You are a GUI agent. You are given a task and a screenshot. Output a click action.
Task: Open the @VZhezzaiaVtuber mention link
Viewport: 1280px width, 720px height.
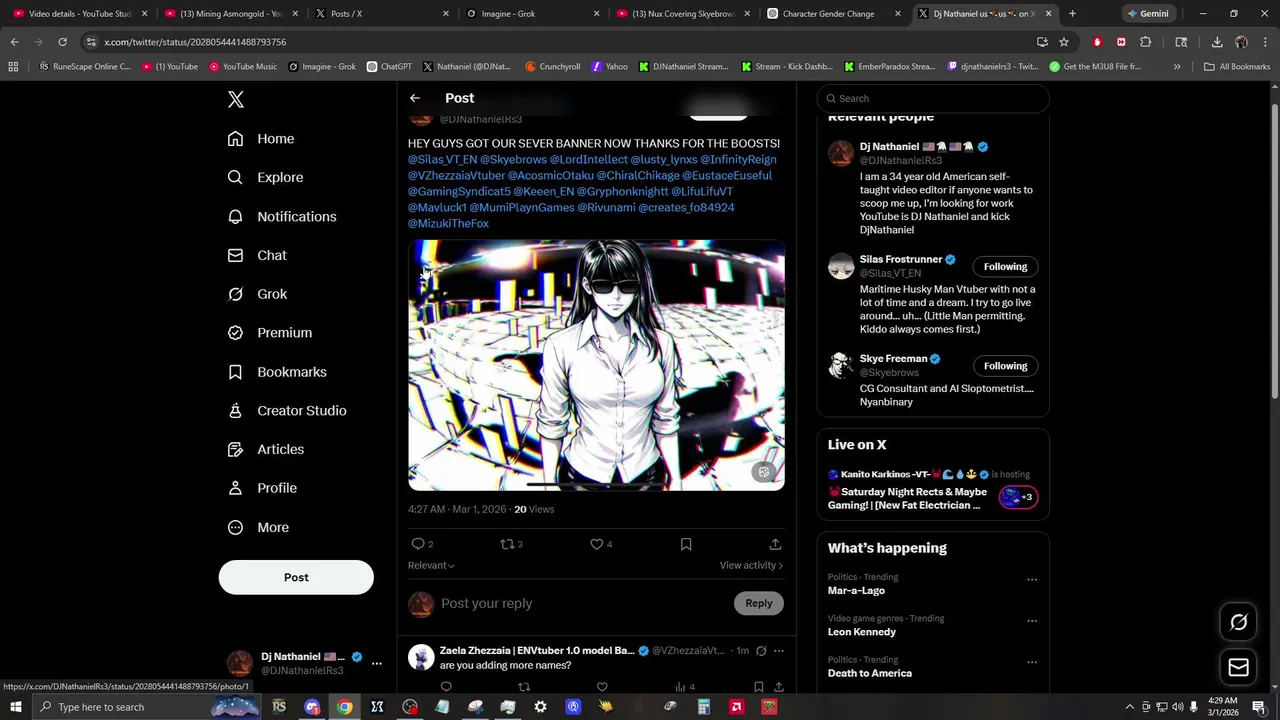[x=456, y=175]
